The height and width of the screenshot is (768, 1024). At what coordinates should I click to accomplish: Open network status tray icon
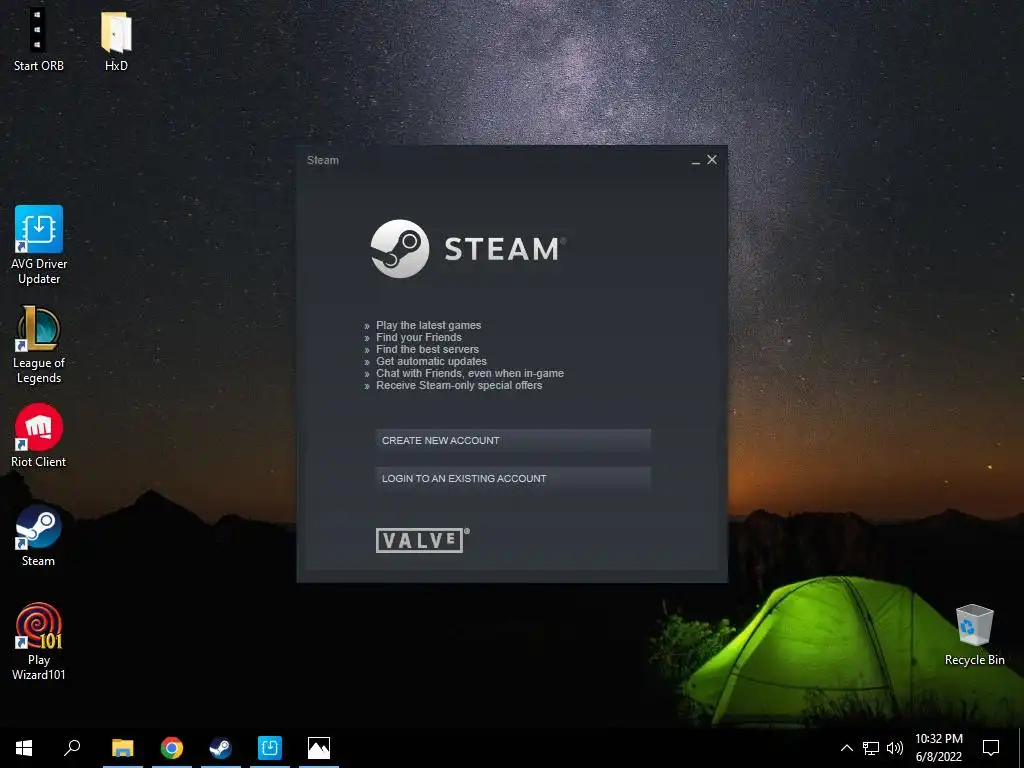(871, 748)
